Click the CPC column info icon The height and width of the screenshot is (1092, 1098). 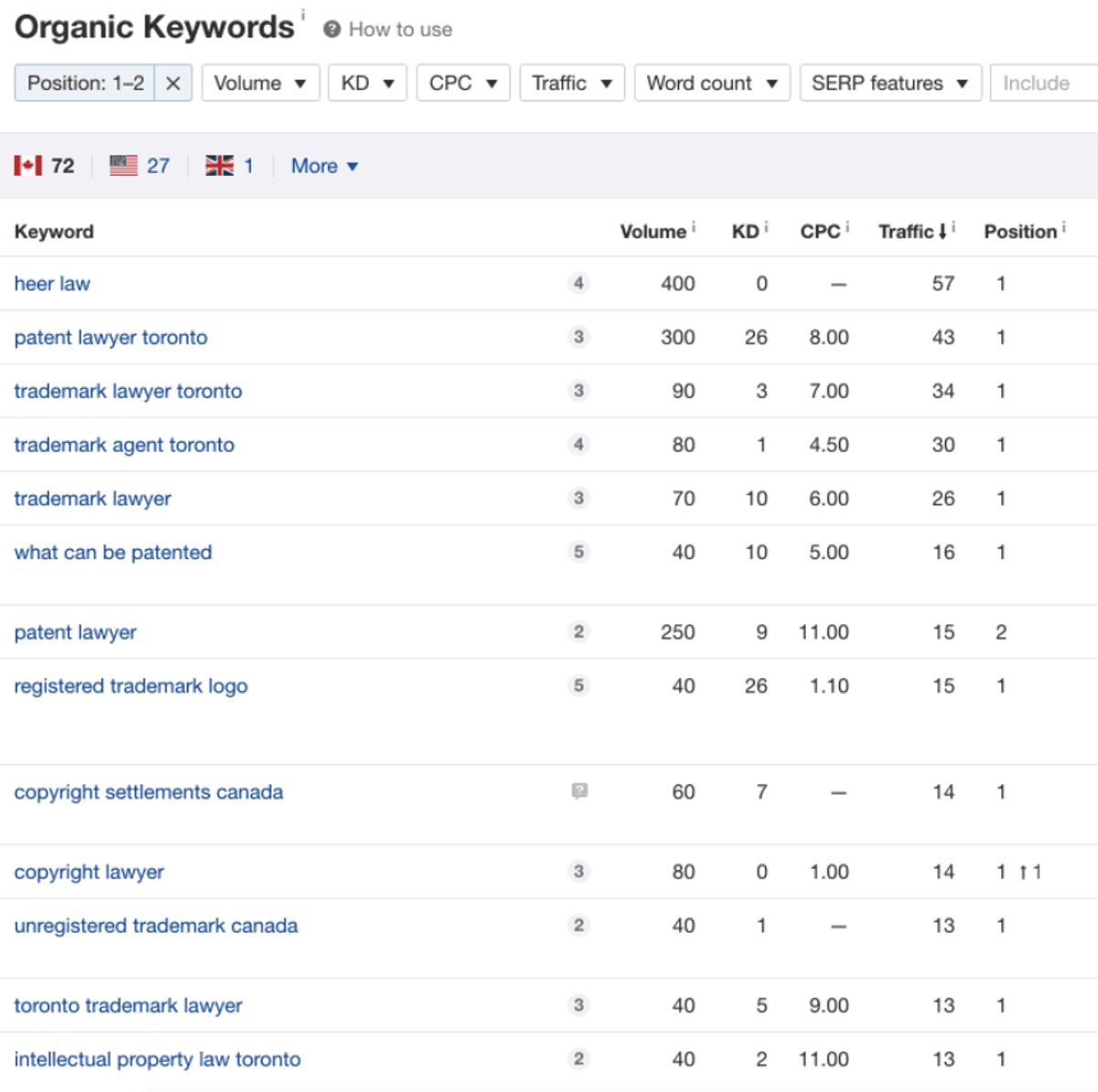847,226
